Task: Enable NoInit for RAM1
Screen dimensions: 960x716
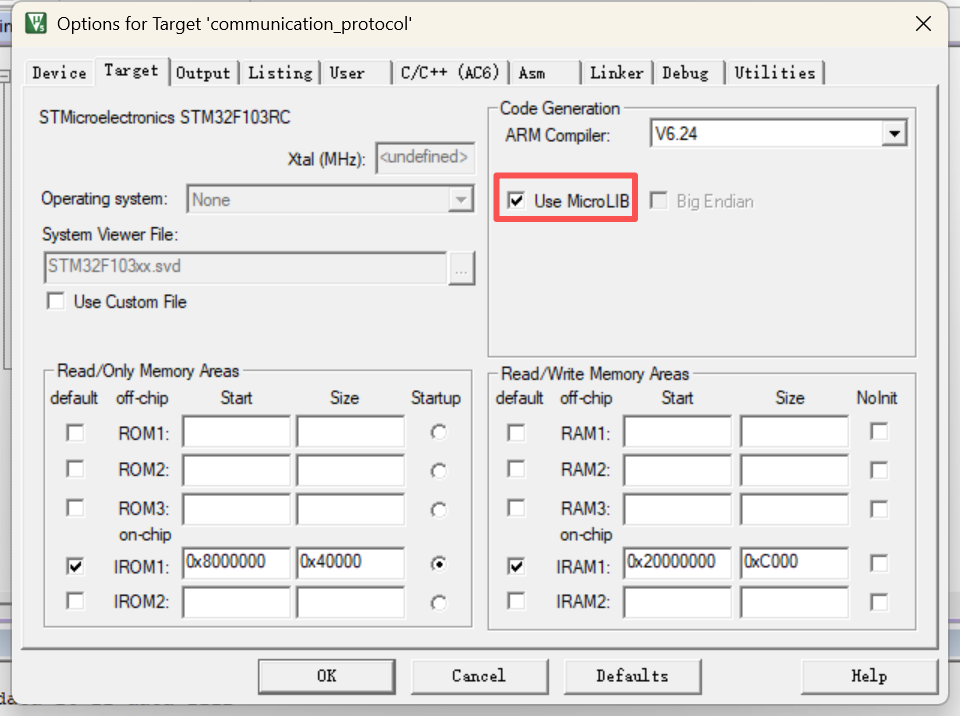Action: 879,431
